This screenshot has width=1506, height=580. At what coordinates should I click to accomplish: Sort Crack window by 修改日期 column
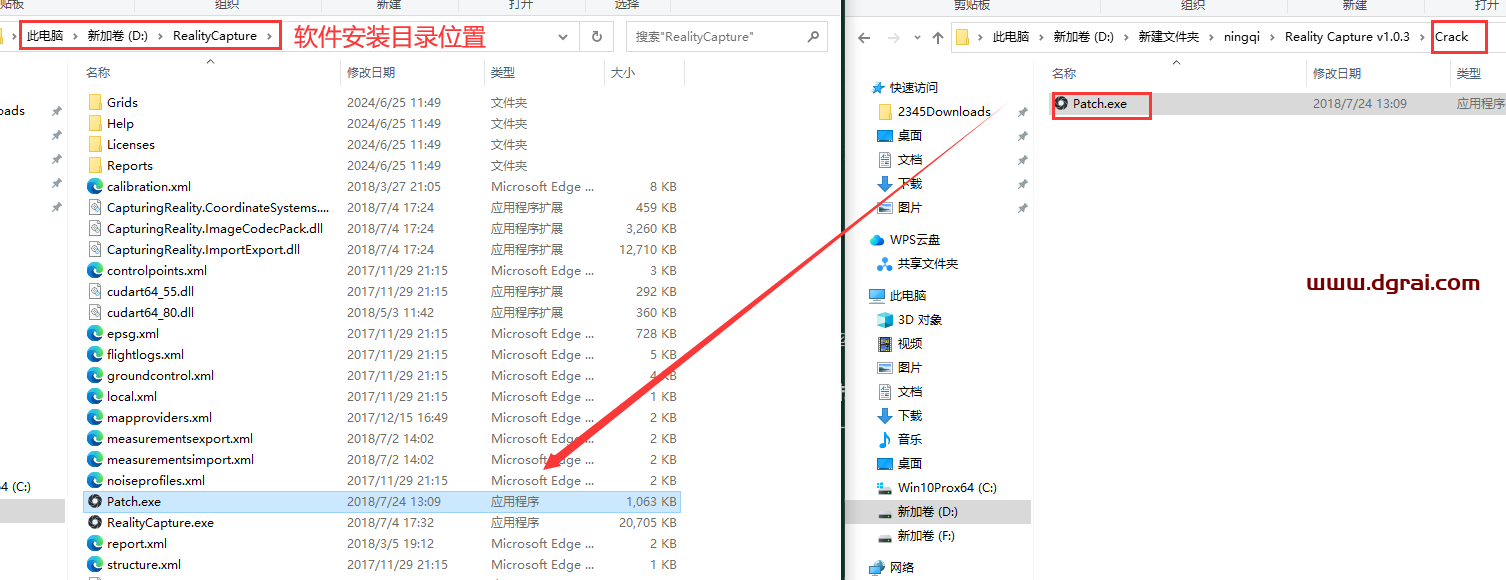1337,74
